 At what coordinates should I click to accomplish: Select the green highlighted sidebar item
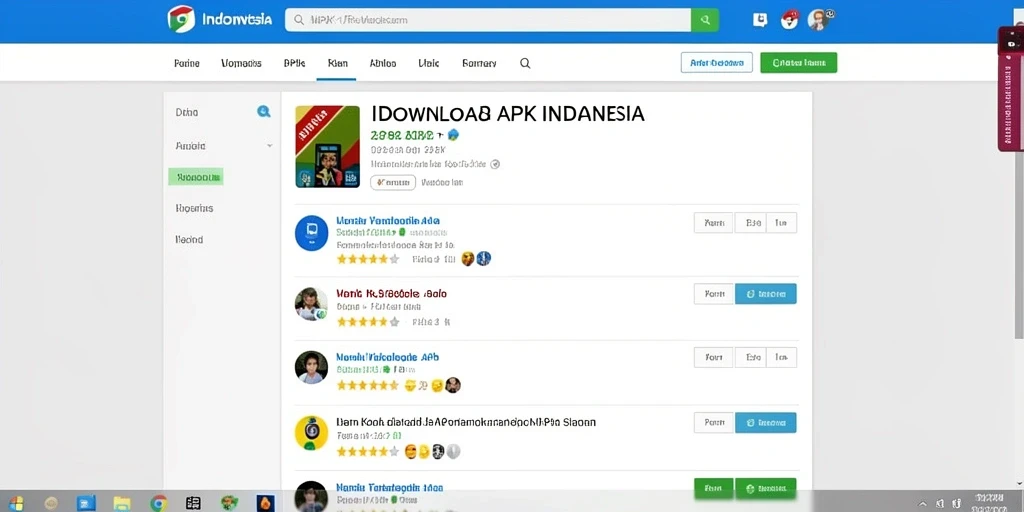click(196, 176)
